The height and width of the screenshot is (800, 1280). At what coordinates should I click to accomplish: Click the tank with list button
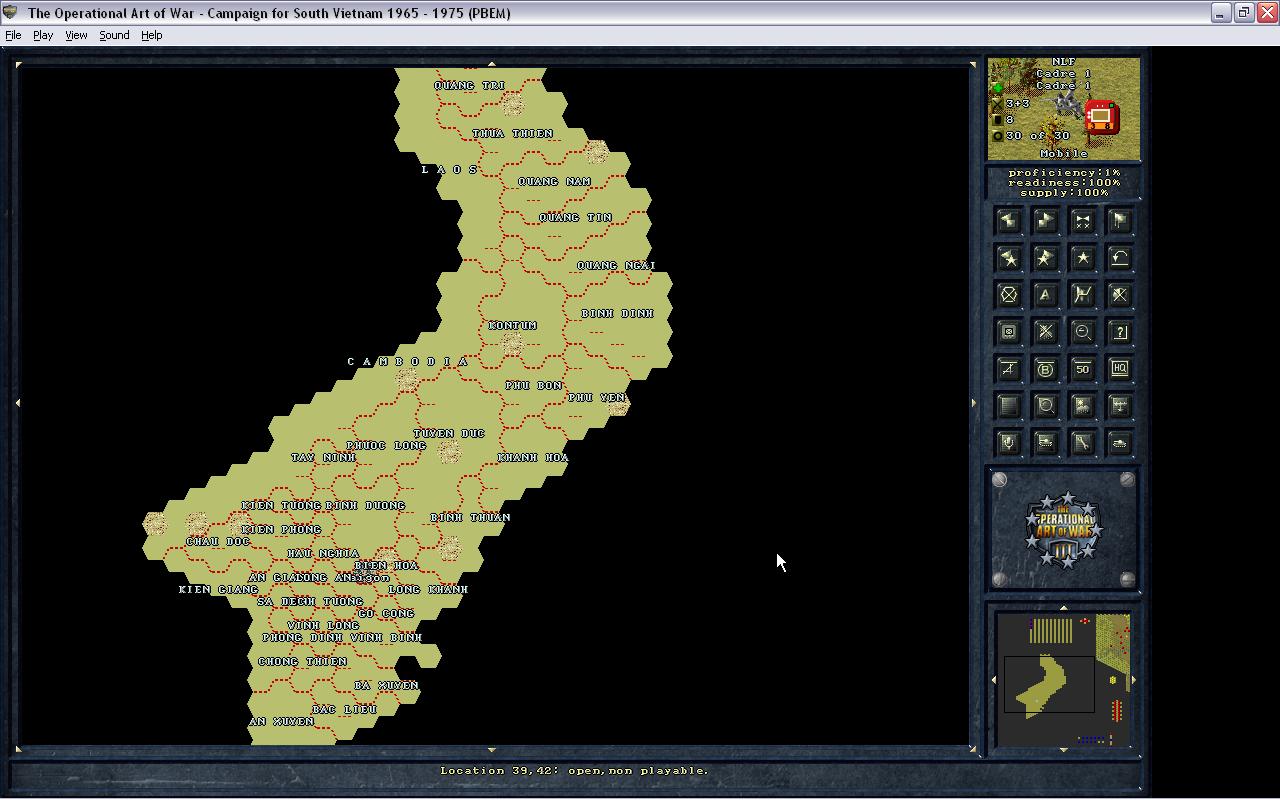(1045, 443)
